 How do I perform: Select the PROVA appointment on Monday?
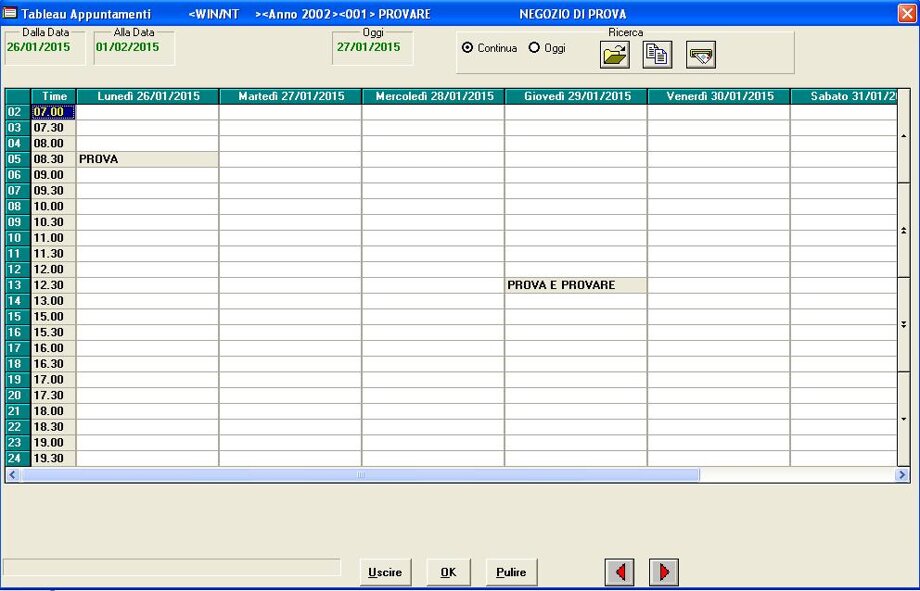point(147,159)
